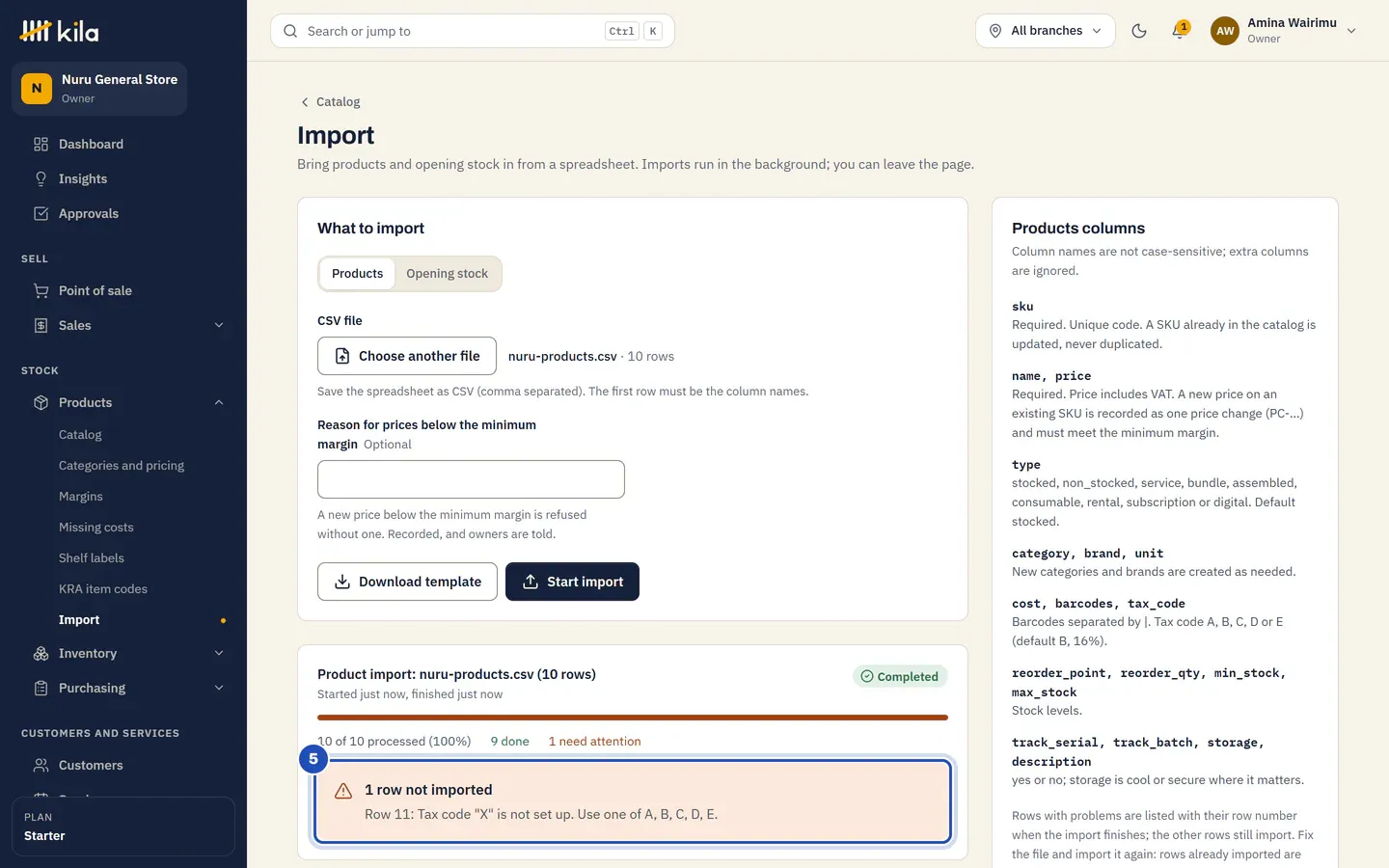1389x868 pixels.
Task: Focus the below-minimum-margin reason field
Action: tap(471, 479)
